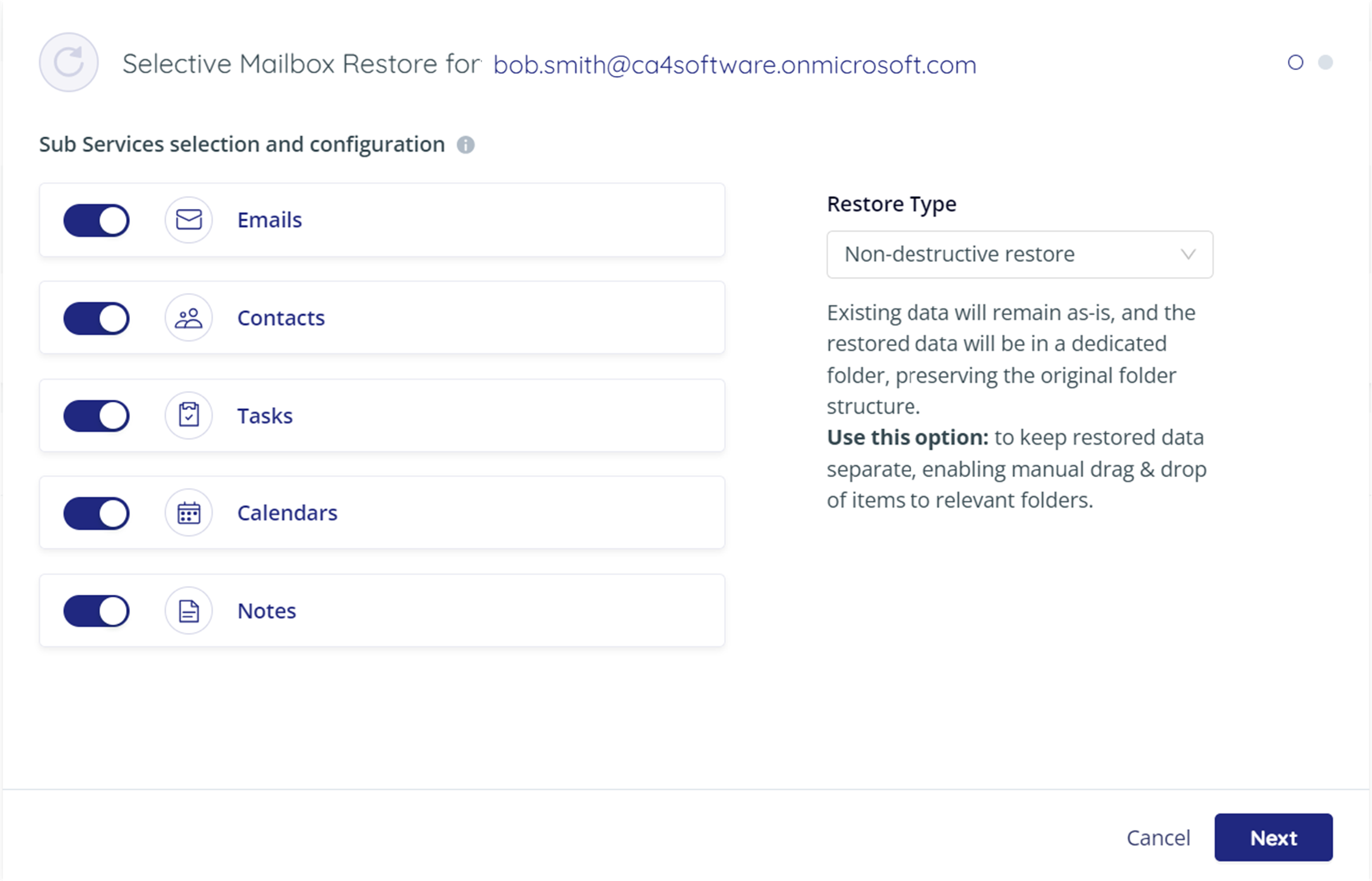Click the Contacts people icon
1372x881 pixels.
pos(188,317)
